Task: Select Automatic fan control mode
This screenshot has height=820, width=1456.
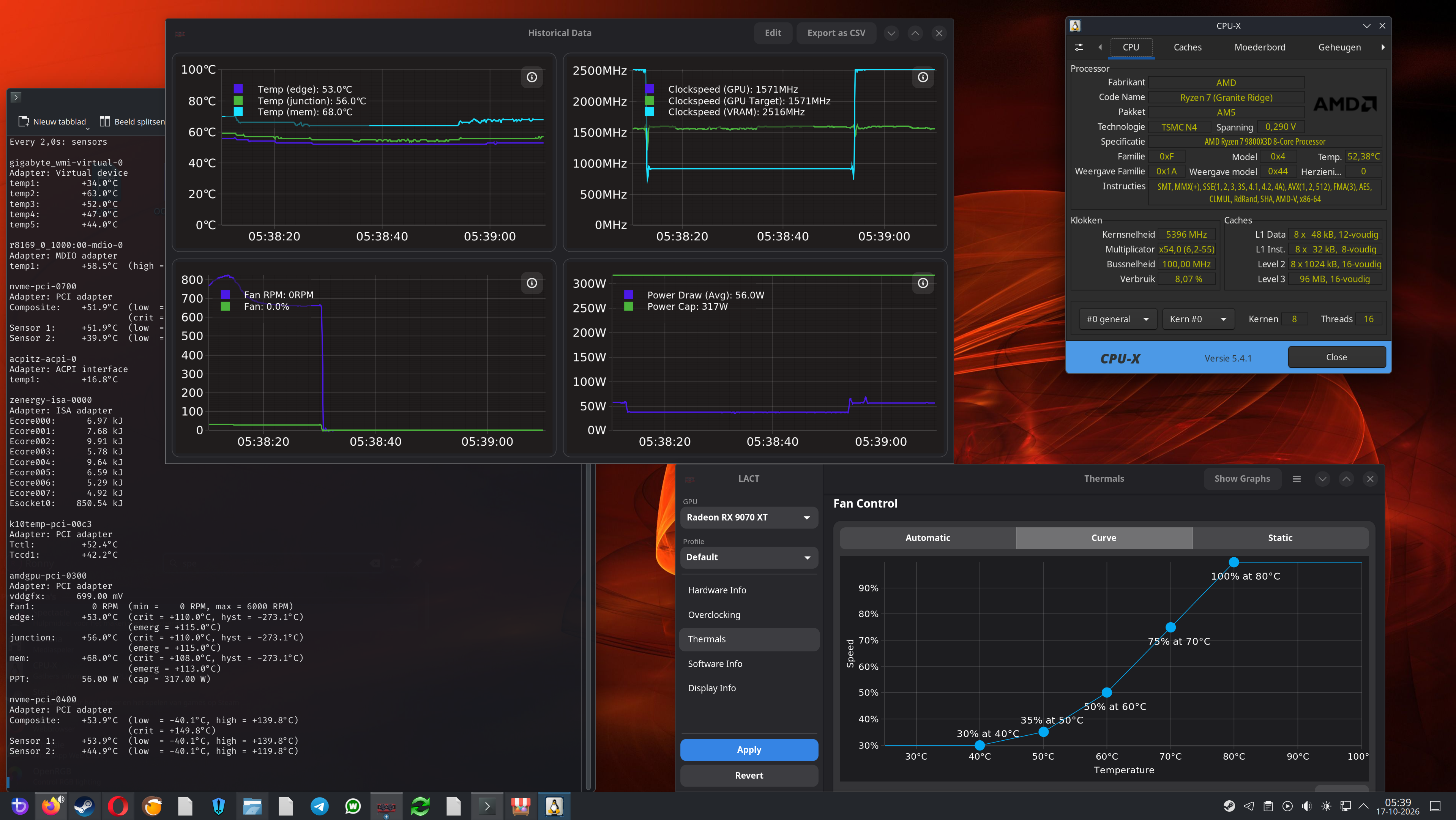Action: click(x=928, y=538)
